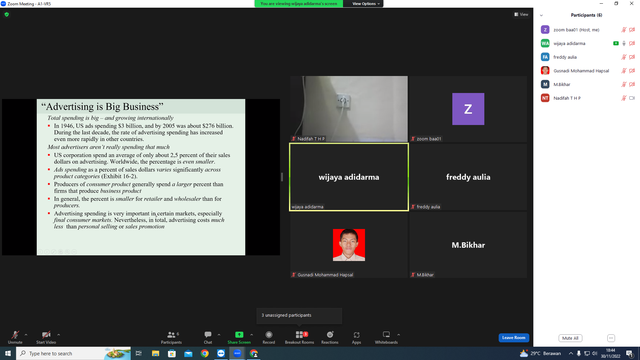Click the M avatar of M.Bikhar
Viewport: 640px width, 360px height.
coord(545,84)
